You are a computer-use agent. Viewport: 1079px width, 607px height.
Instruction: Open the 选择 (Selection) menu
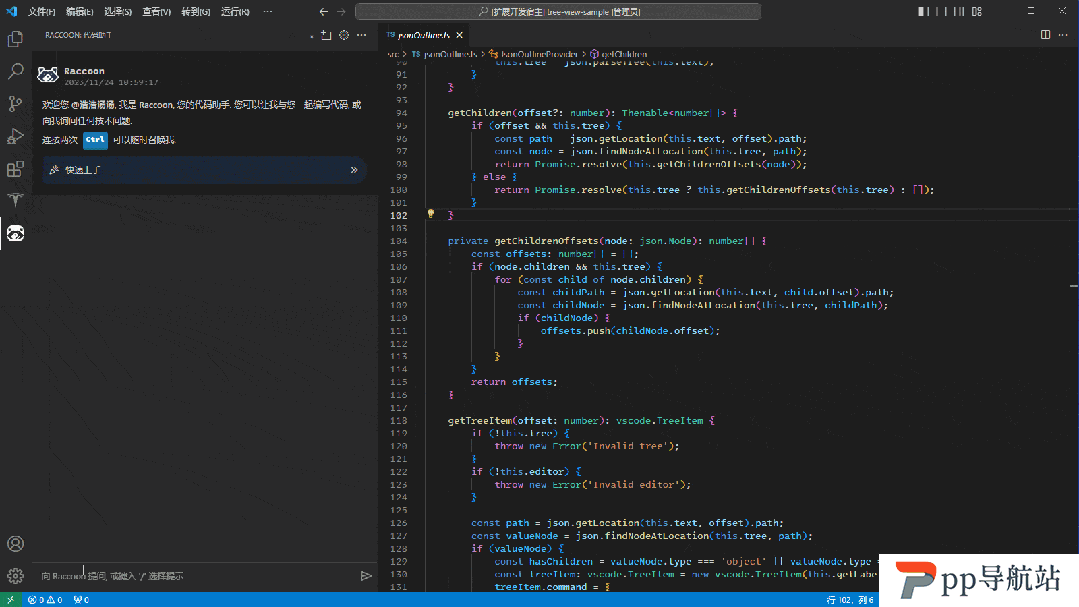(x=118, y=12)
